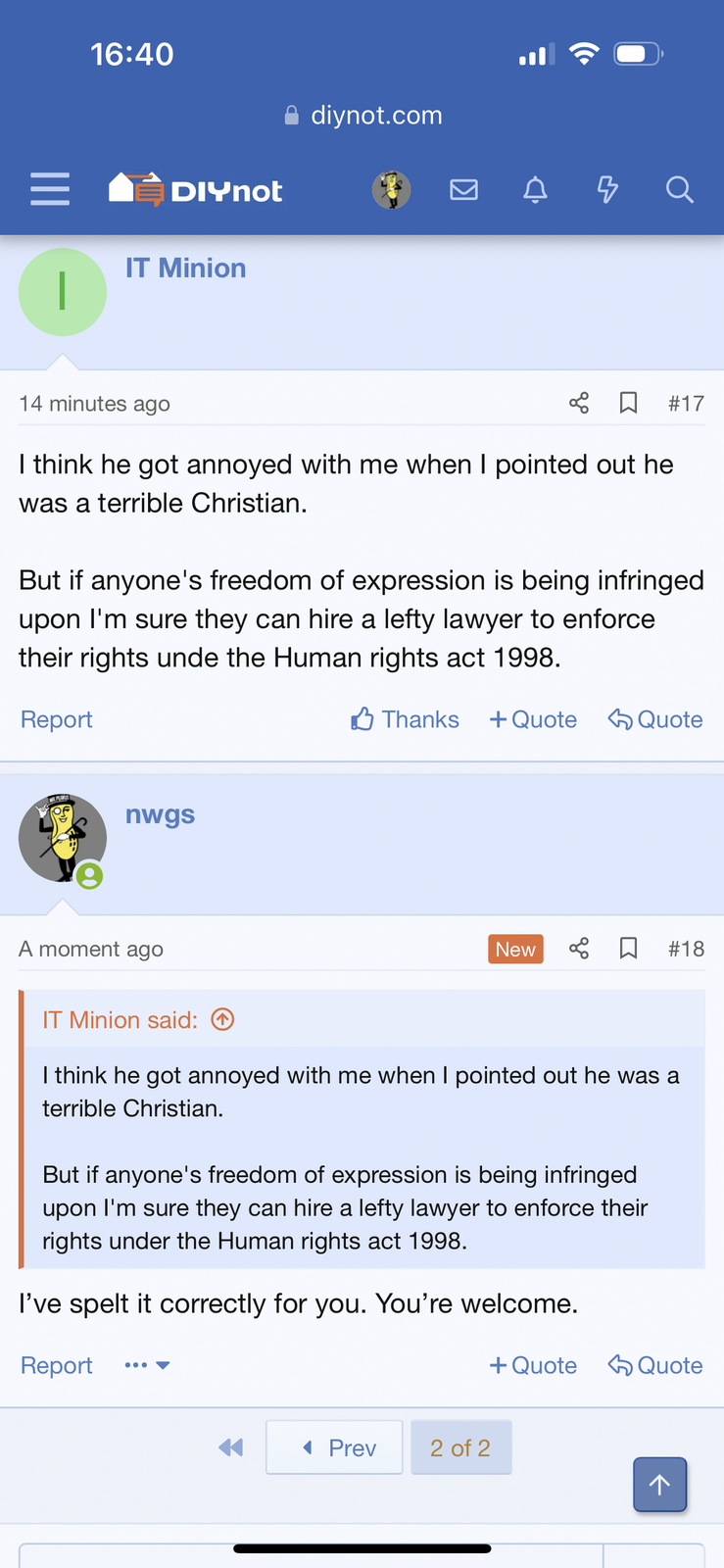This screenshot has width=724, height=1568.
Task: Click the lightning bolt quick-navigation icon
Action: pos(607,190)
